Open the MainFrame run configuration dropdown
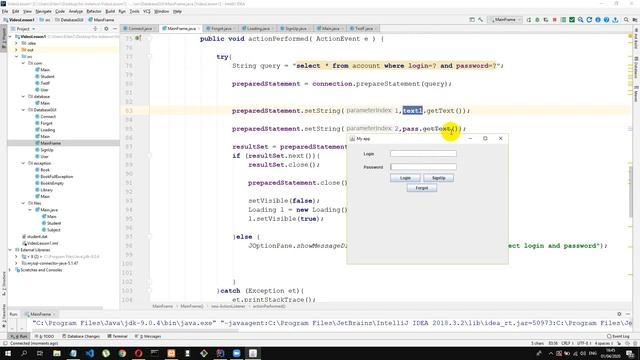The image size is (640, 360). 506,20
